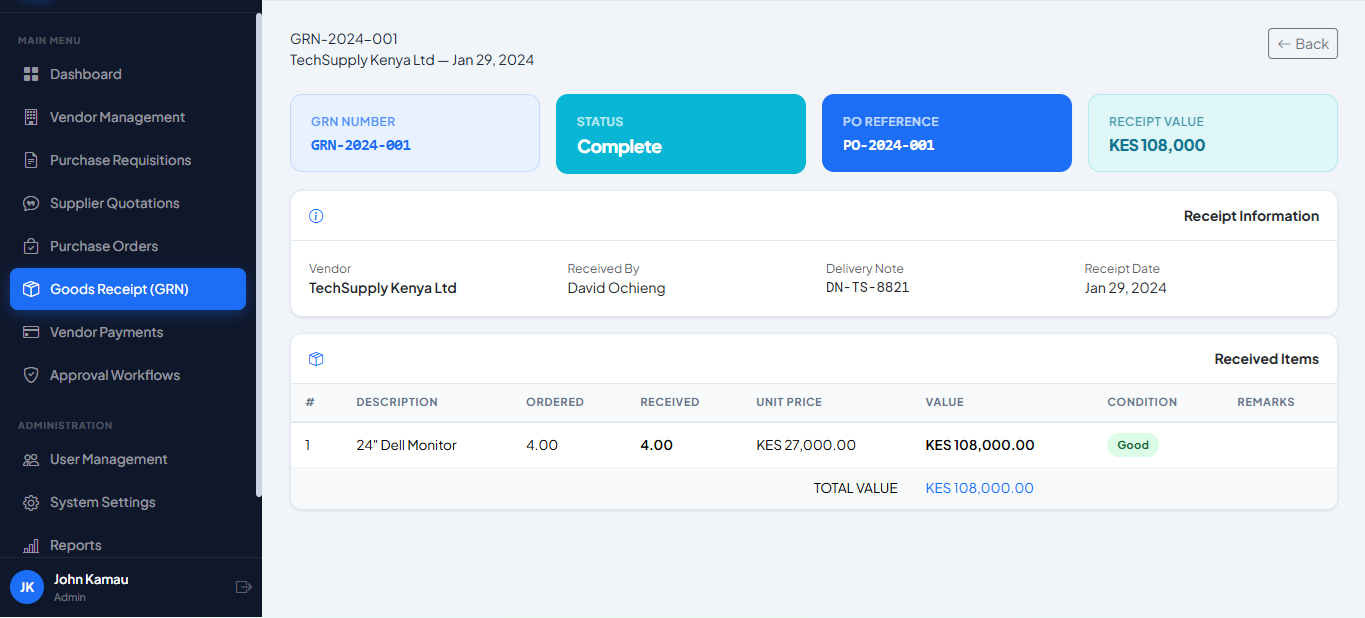The width and height of the screenshot is (1365, 618).
Task: Click the Received Items box icon
Action: click(x=316, y=359)
